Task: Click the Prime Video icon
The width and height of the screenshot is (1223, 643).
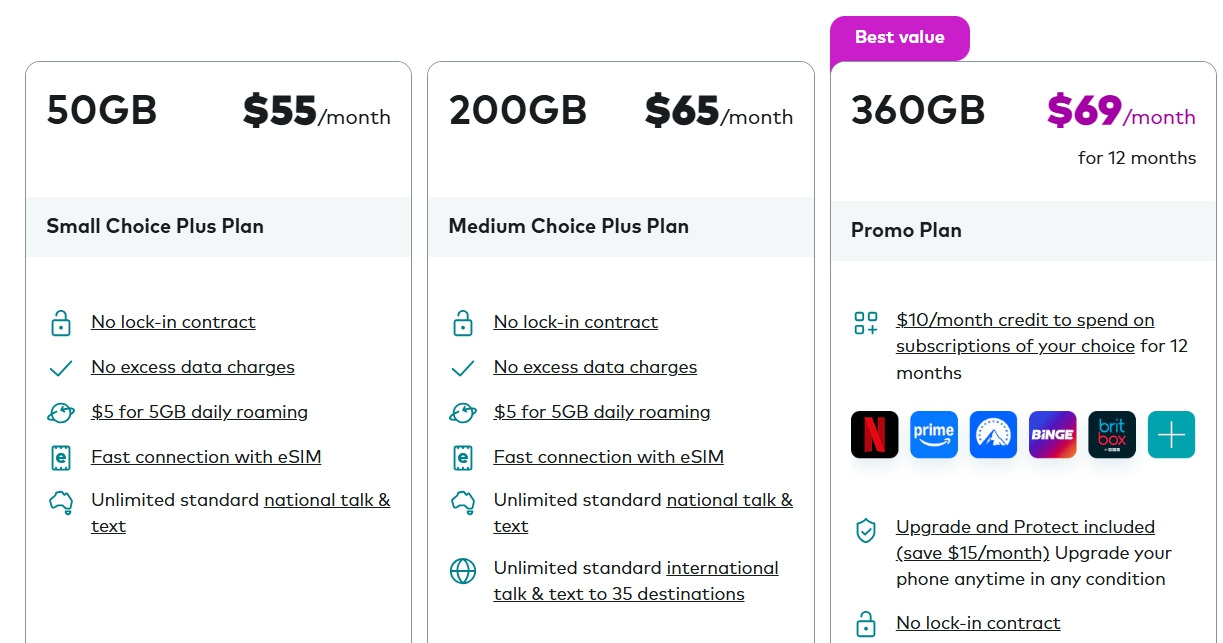Action: click(933, 435)
